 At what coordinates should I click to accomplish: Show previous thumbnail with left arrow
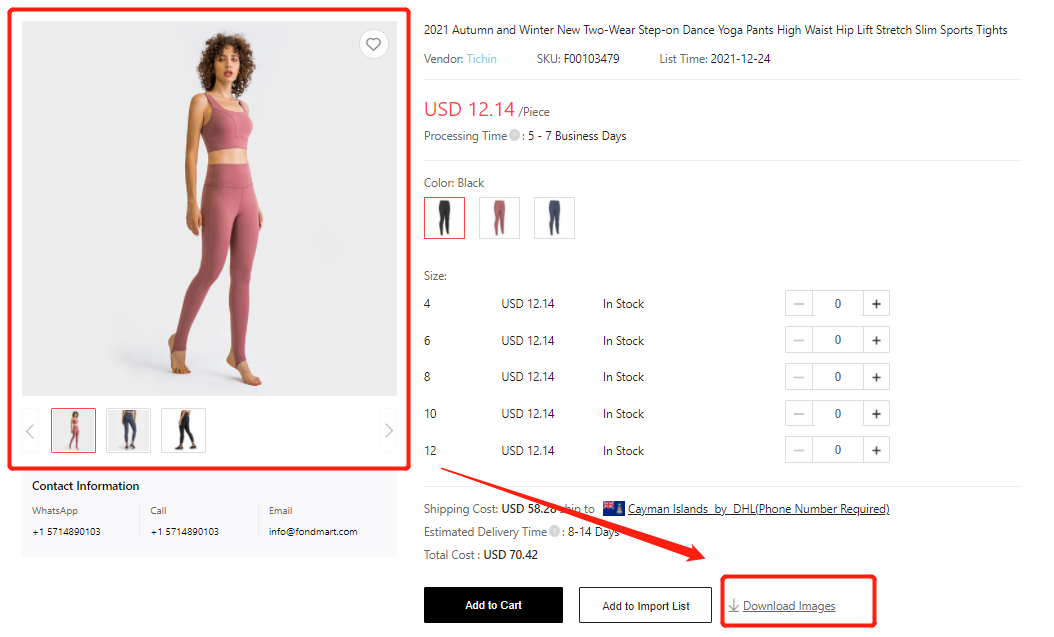coord(30,431)
